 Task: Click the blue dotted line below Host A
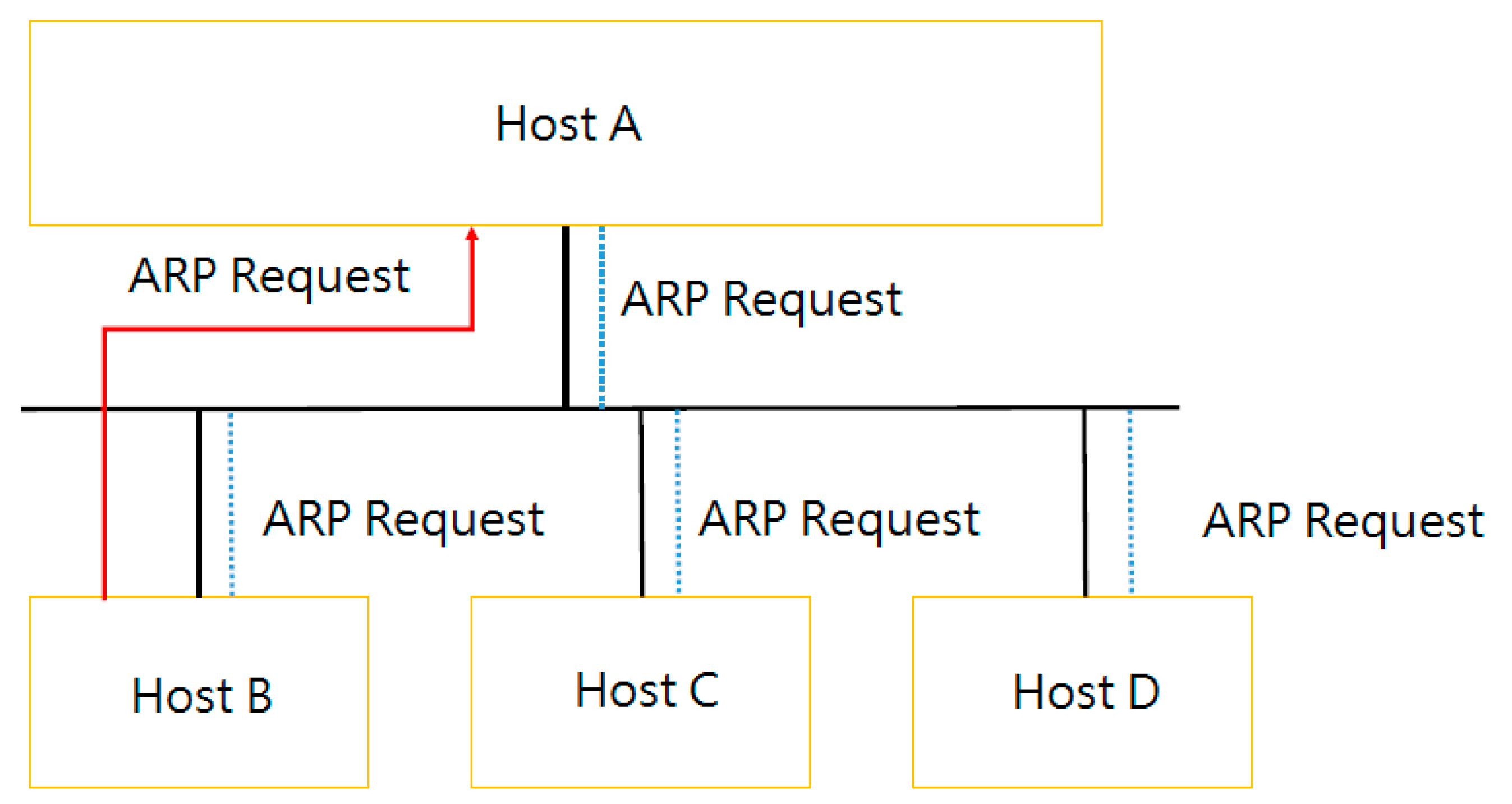coord(601,317)
